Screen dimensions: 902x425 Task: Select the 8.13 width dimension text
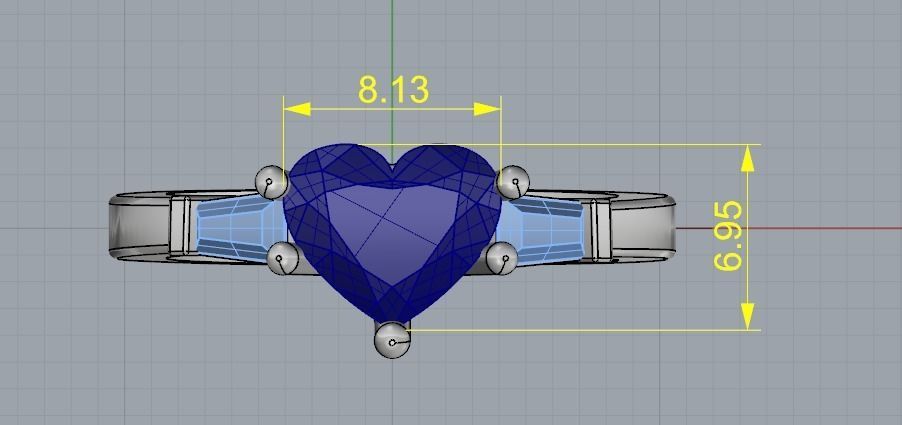tap(393, 90)
